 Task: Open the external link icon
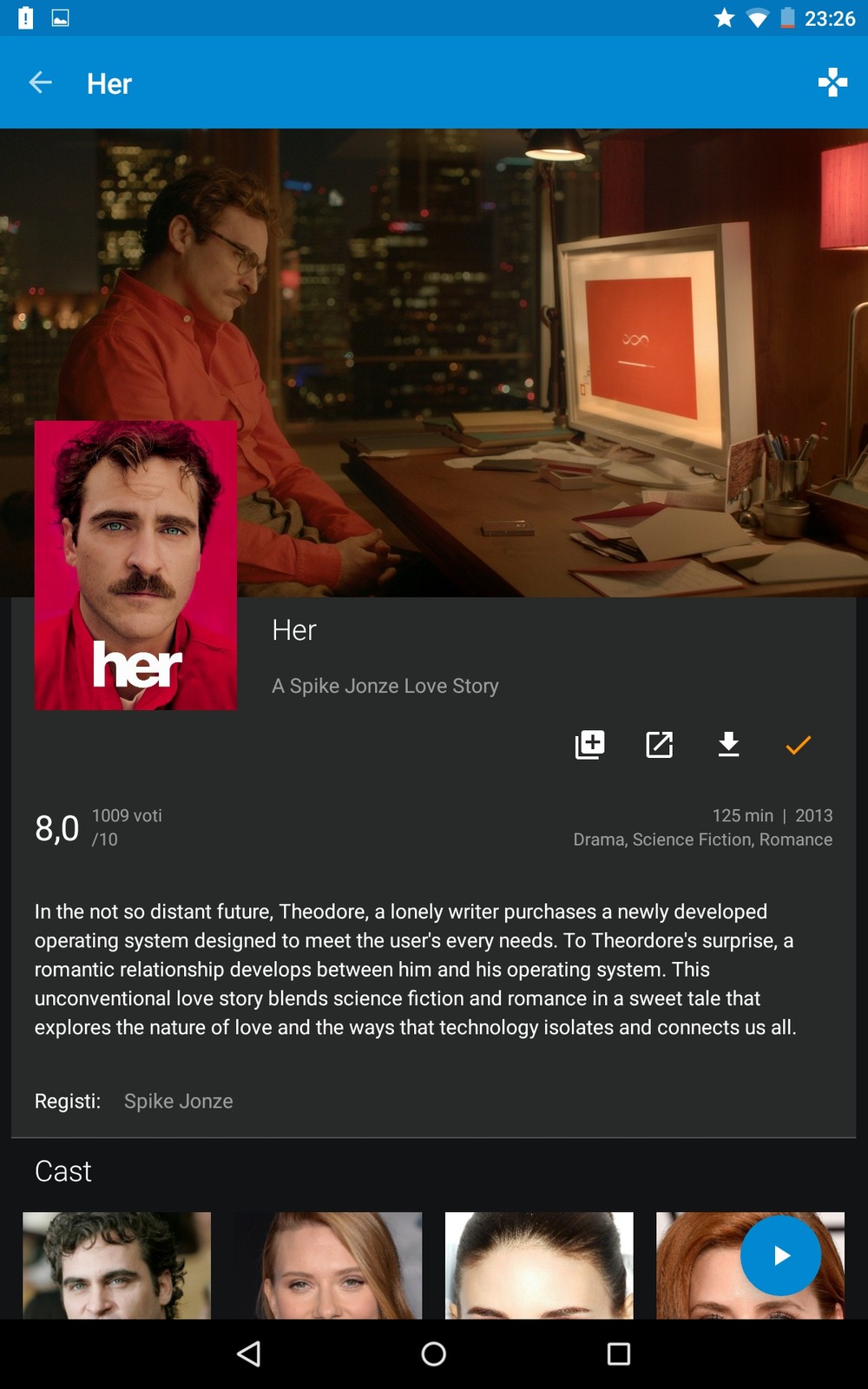[660, 745]
